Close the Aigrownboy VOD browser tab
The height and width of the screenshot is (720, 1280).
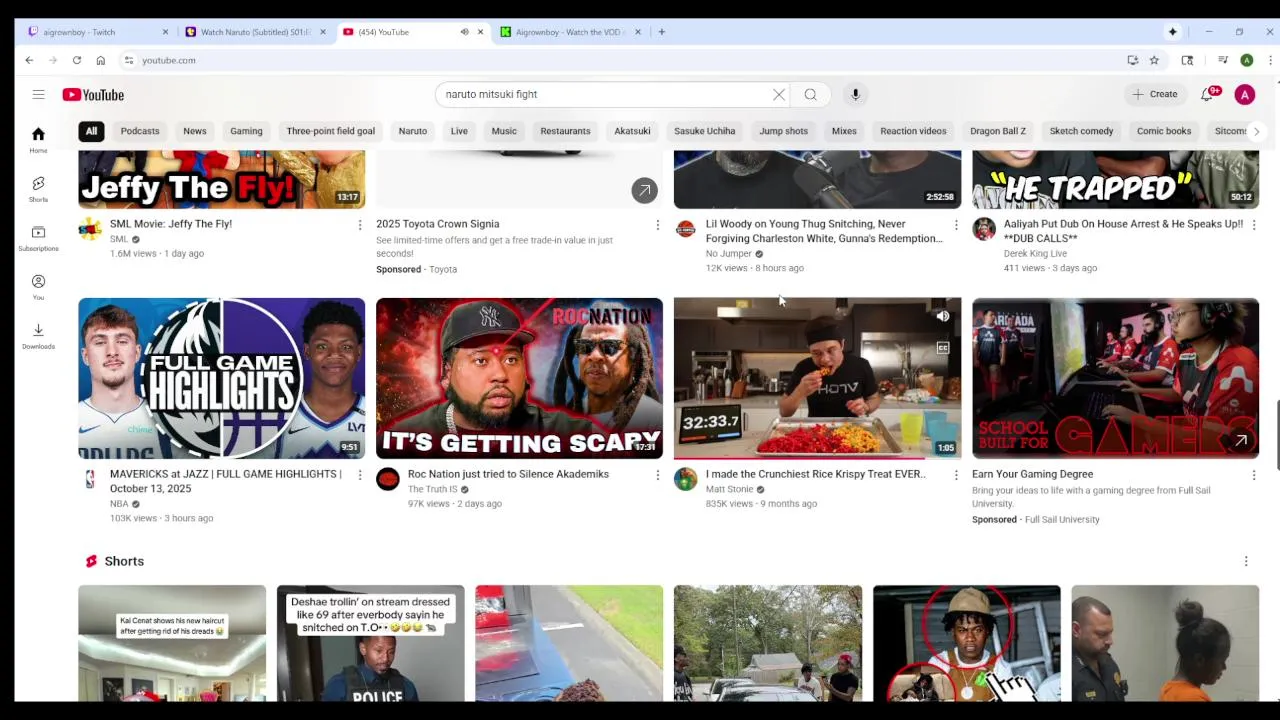(638, 32)
